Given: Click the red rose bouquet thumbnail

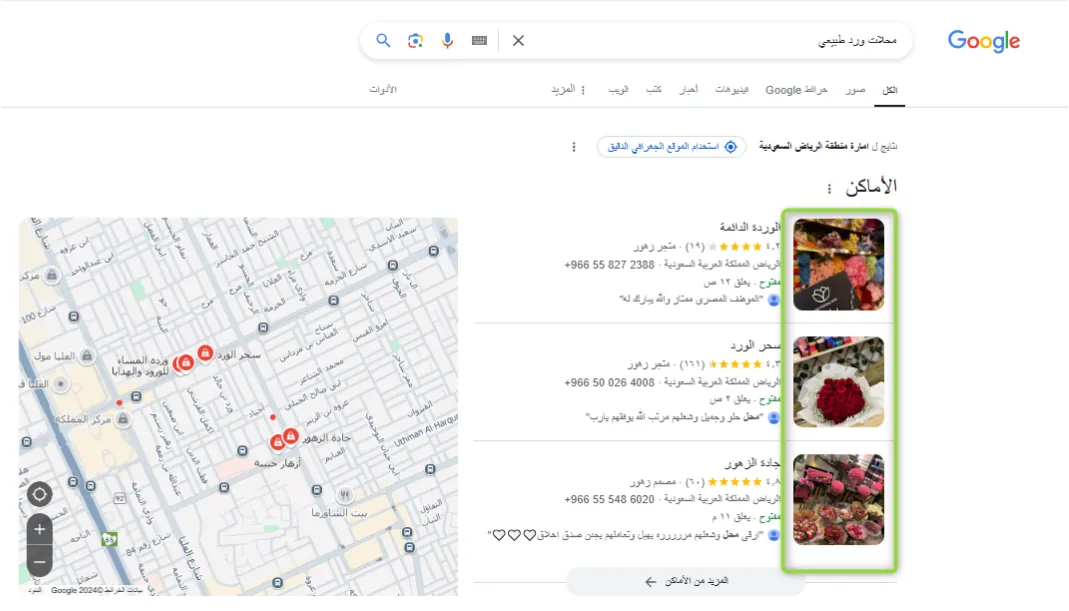Looking at the screenshot, I should pyautogui.click(x=839, y=382).
